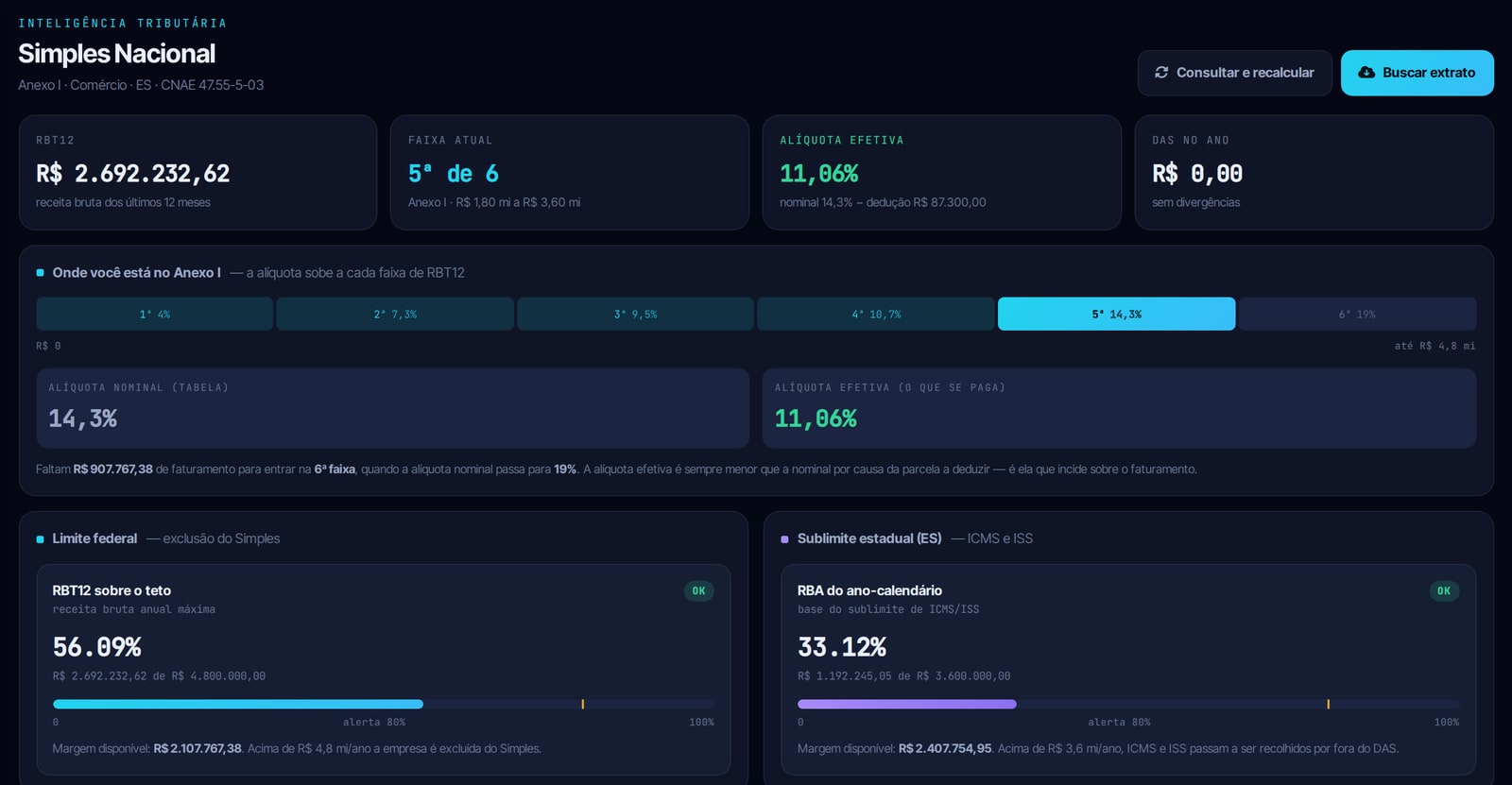The width and height of the screenshot is (1512, 785).
Task: Click the OK badge in the RBA do ano-calendário card
Action: [1444, 591]
